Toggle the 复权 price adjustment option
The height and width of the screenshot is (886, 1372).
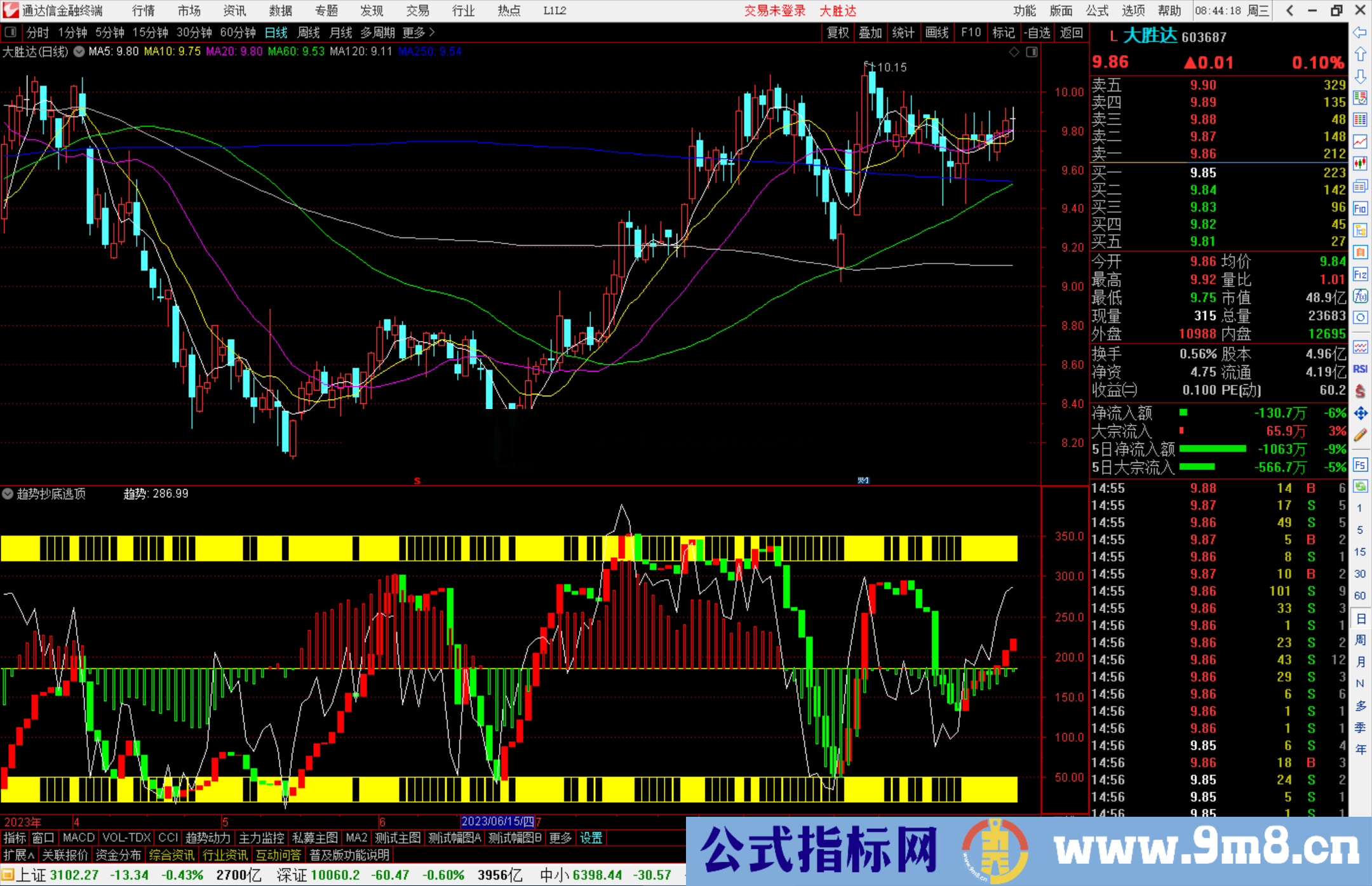(x=837, y=32)
